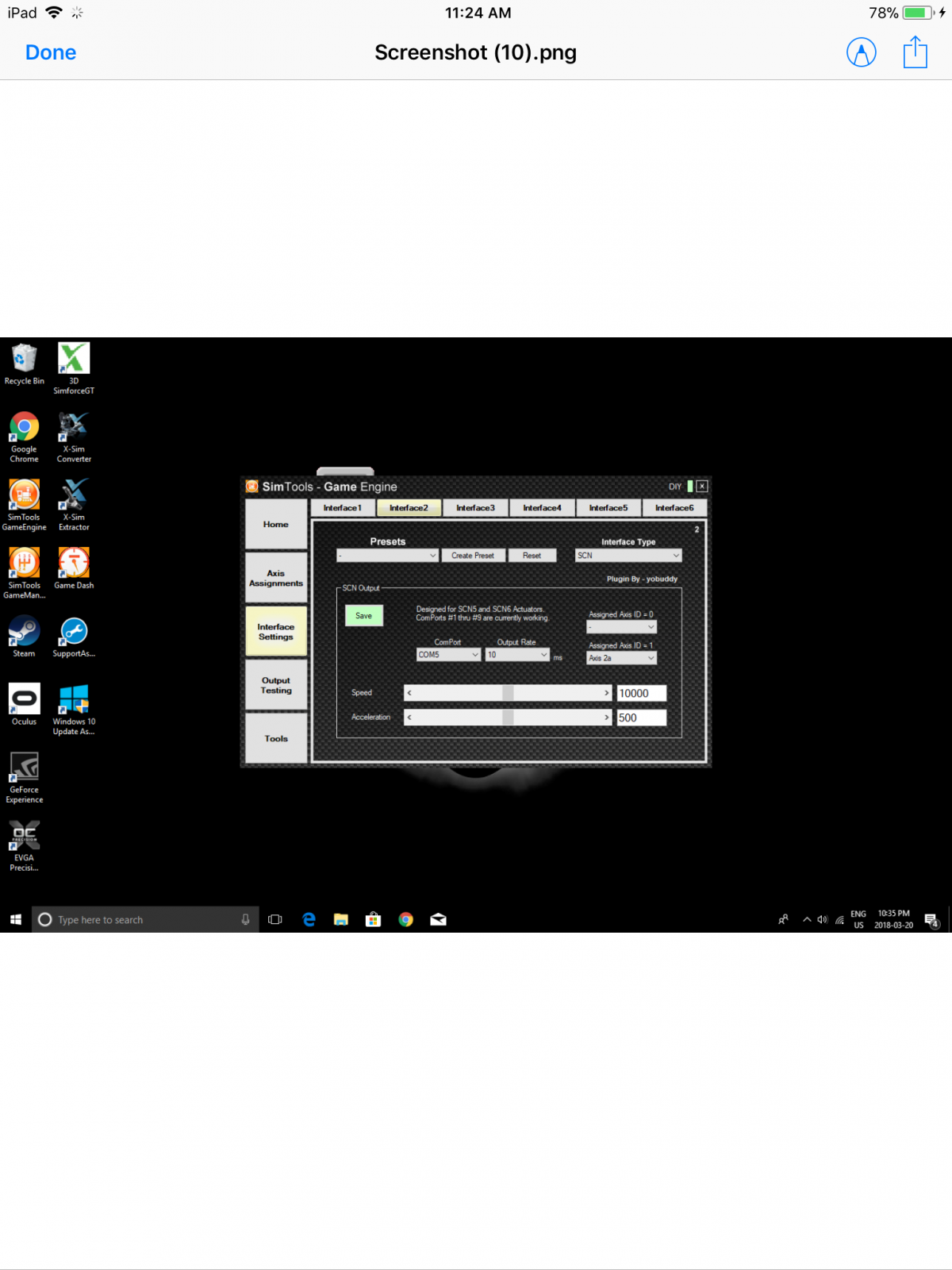
Task: Open the Output Rate dropdown
Action: point(517,655)
